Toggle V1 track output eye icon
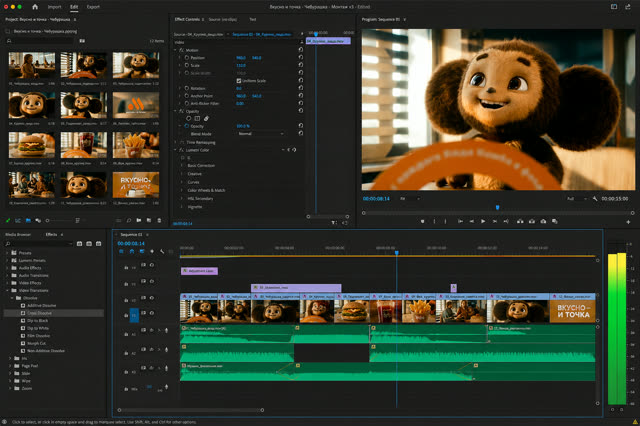Image resolution: width=640 pixels, height=426 pixels. 152,313
